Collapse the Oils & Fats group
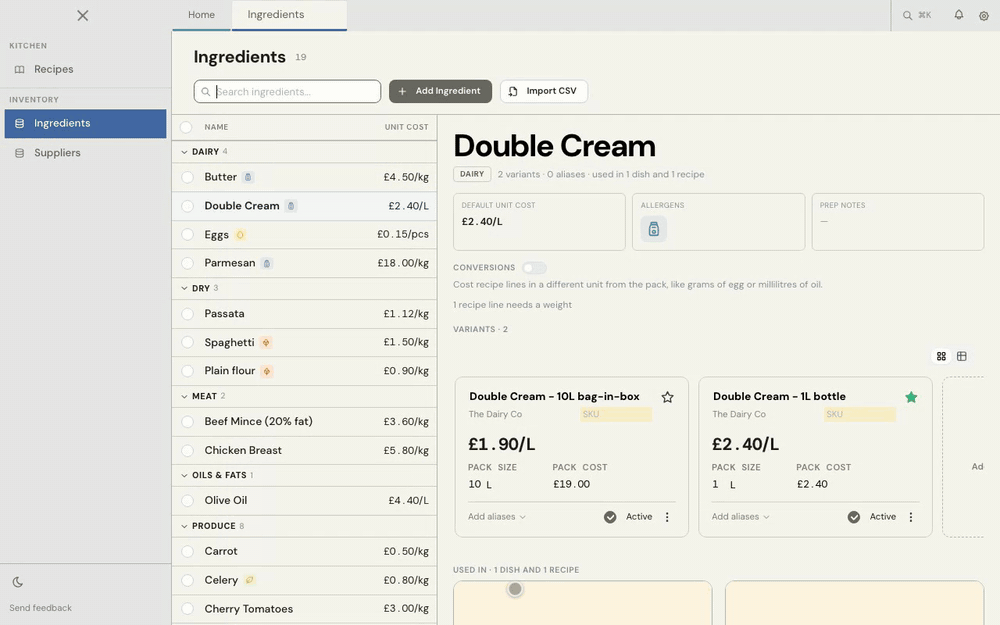This screenshot has width=1000, height=625. pyautogui.click(x=184, y=475)
